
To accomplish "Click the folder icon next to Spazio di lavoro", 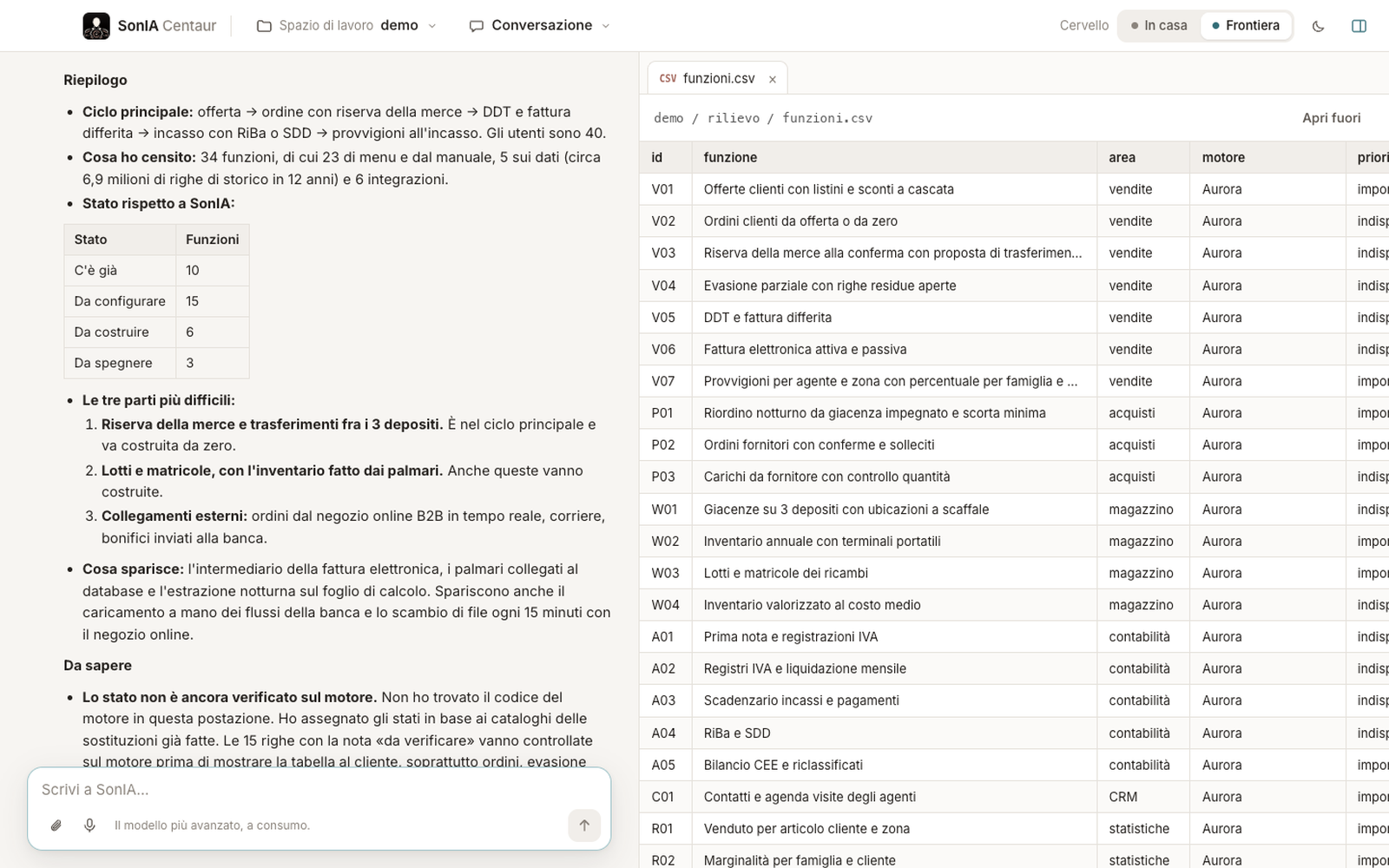I will [264, 26].
